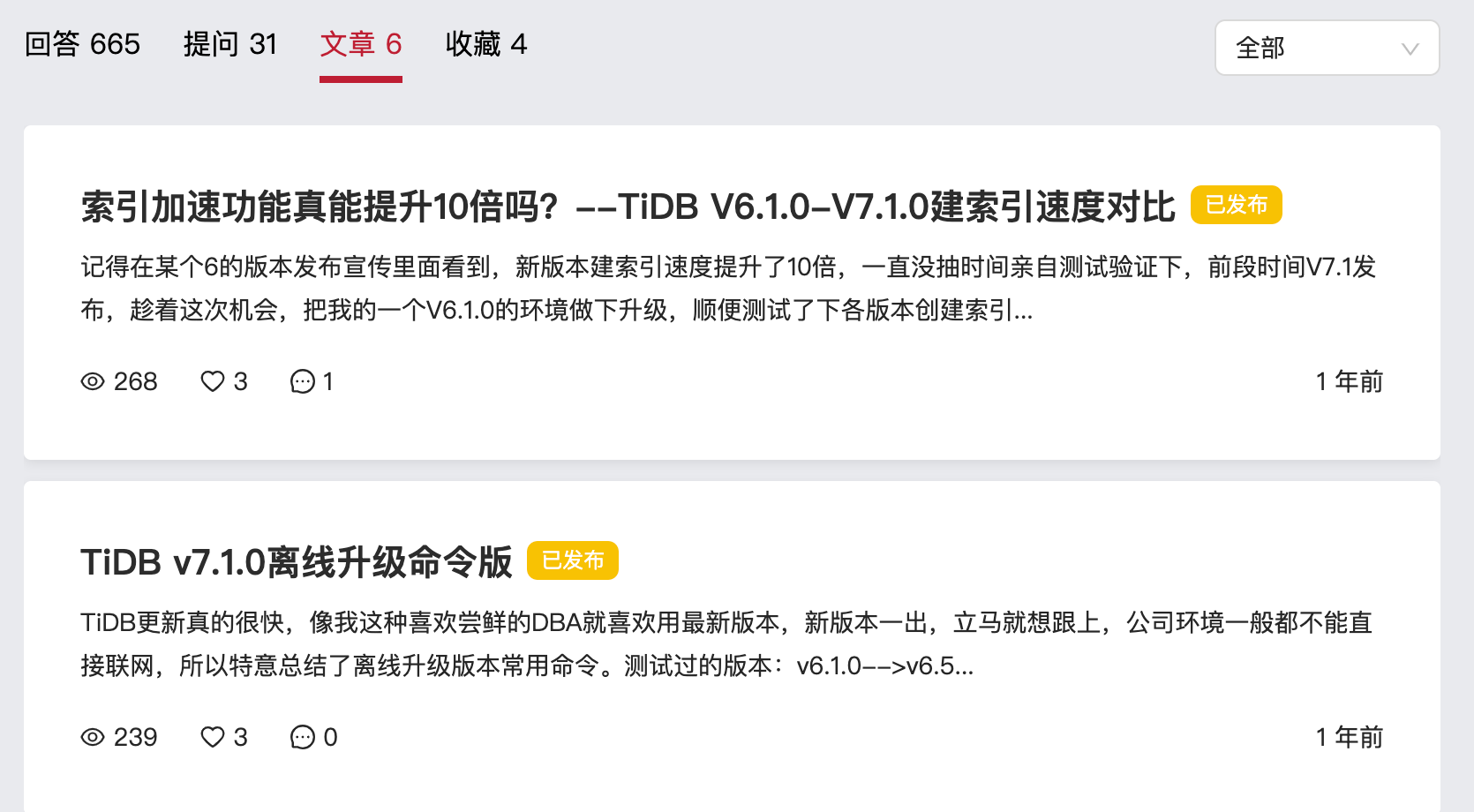Click the second article summary text
The height and width of the screenshot is (812, 1474).
(726, 644)
